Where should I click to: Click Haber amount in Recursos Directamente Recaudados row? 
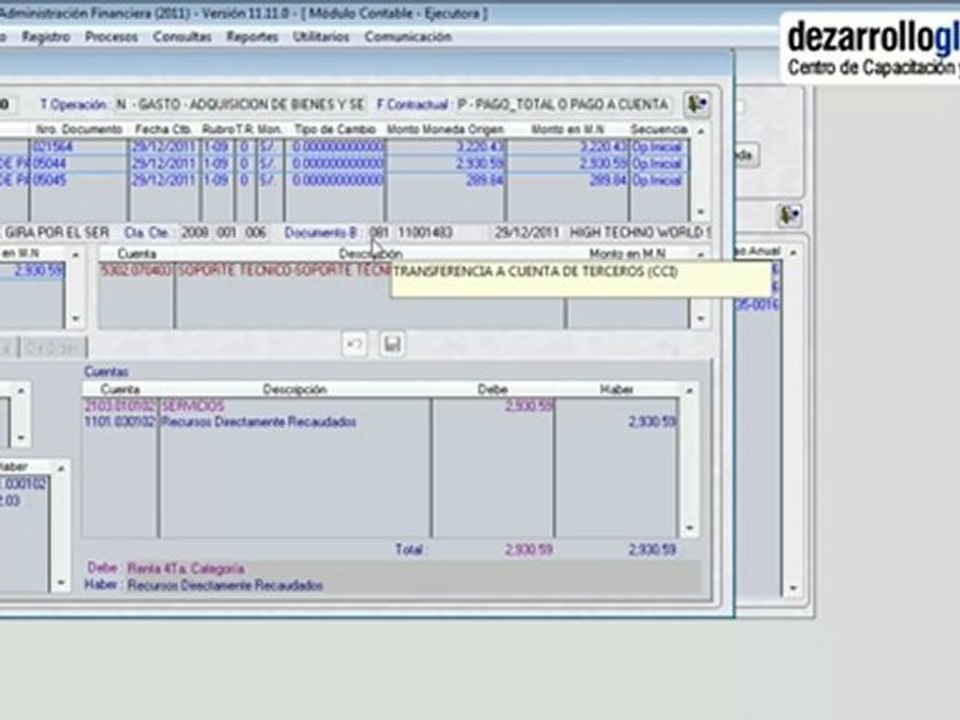pyautogui.click(x=652, y=422)
